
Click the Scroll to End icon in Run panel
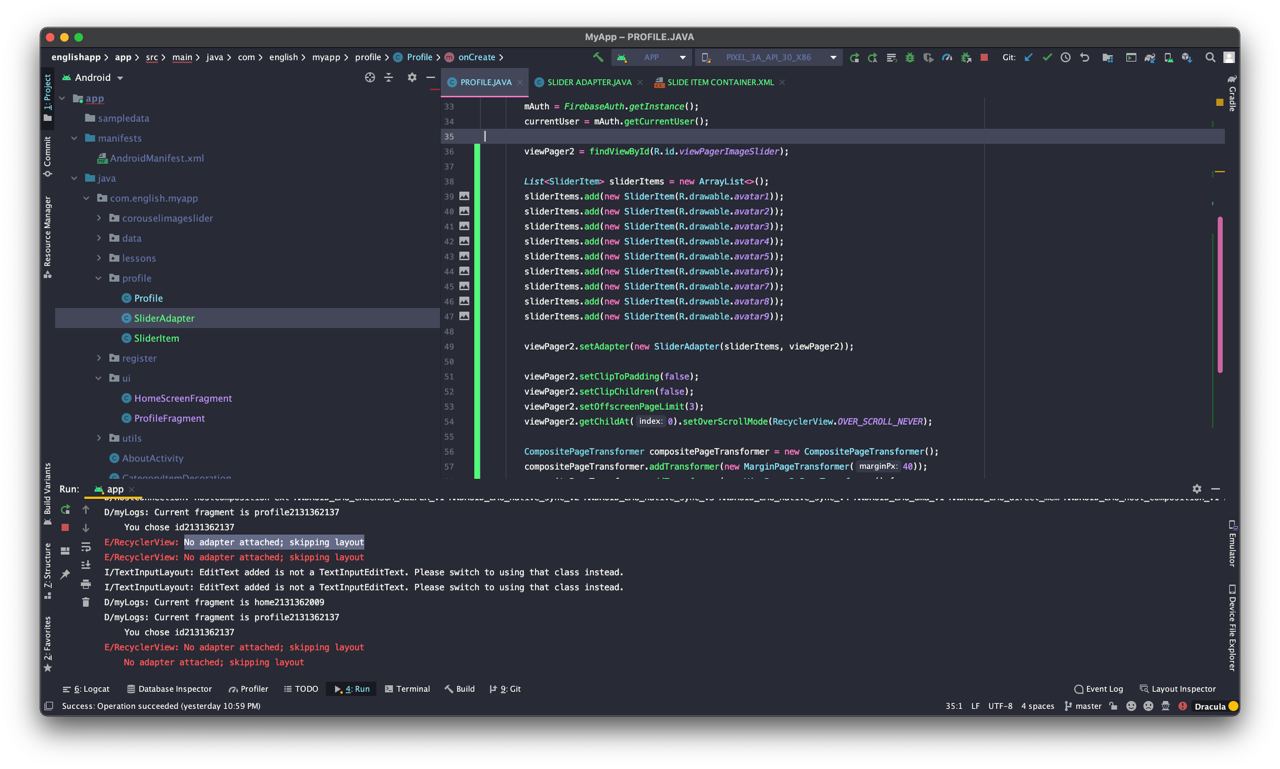(x=86, y=565)
